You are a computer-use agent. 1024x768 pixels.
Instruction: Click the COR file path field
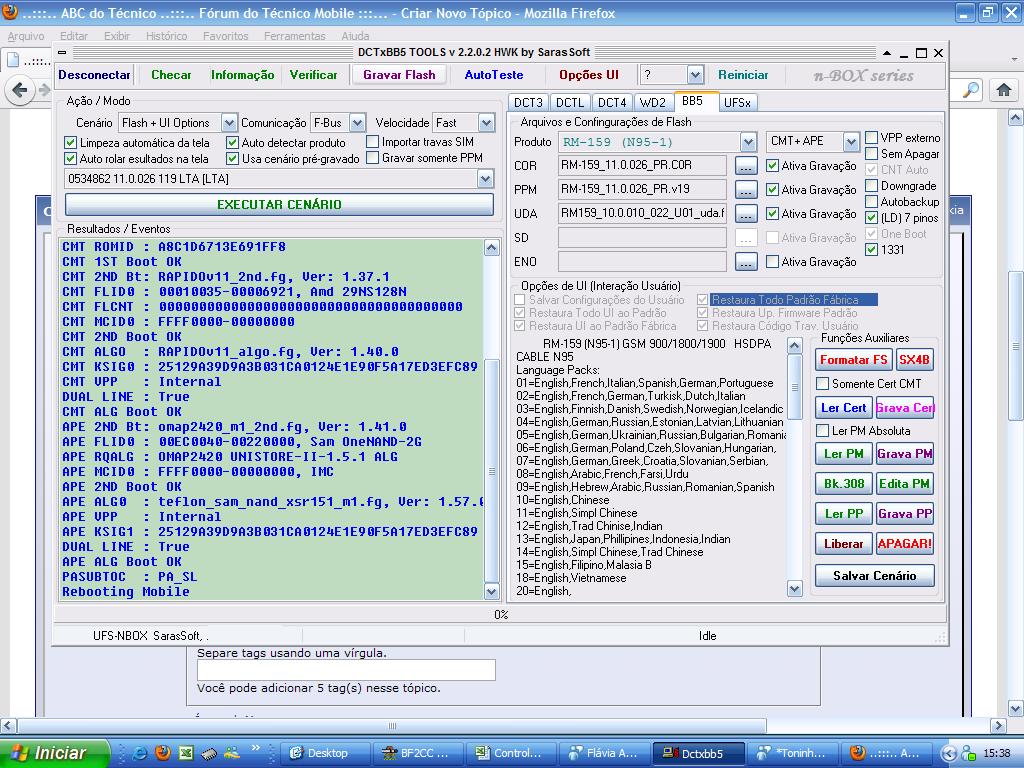click(642, 166)
